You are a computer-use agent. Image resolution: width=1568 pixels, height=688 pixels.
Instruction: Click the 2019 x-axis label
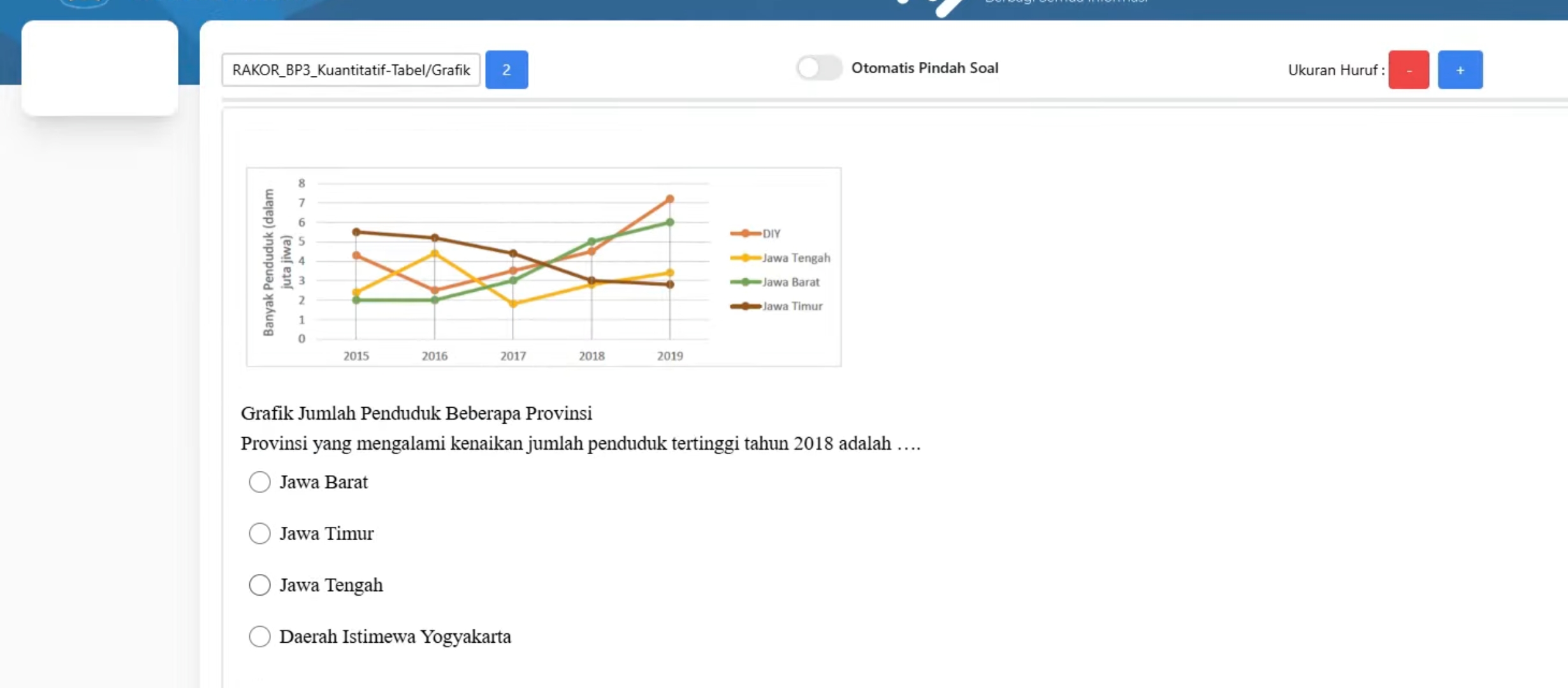click(670, 356)
